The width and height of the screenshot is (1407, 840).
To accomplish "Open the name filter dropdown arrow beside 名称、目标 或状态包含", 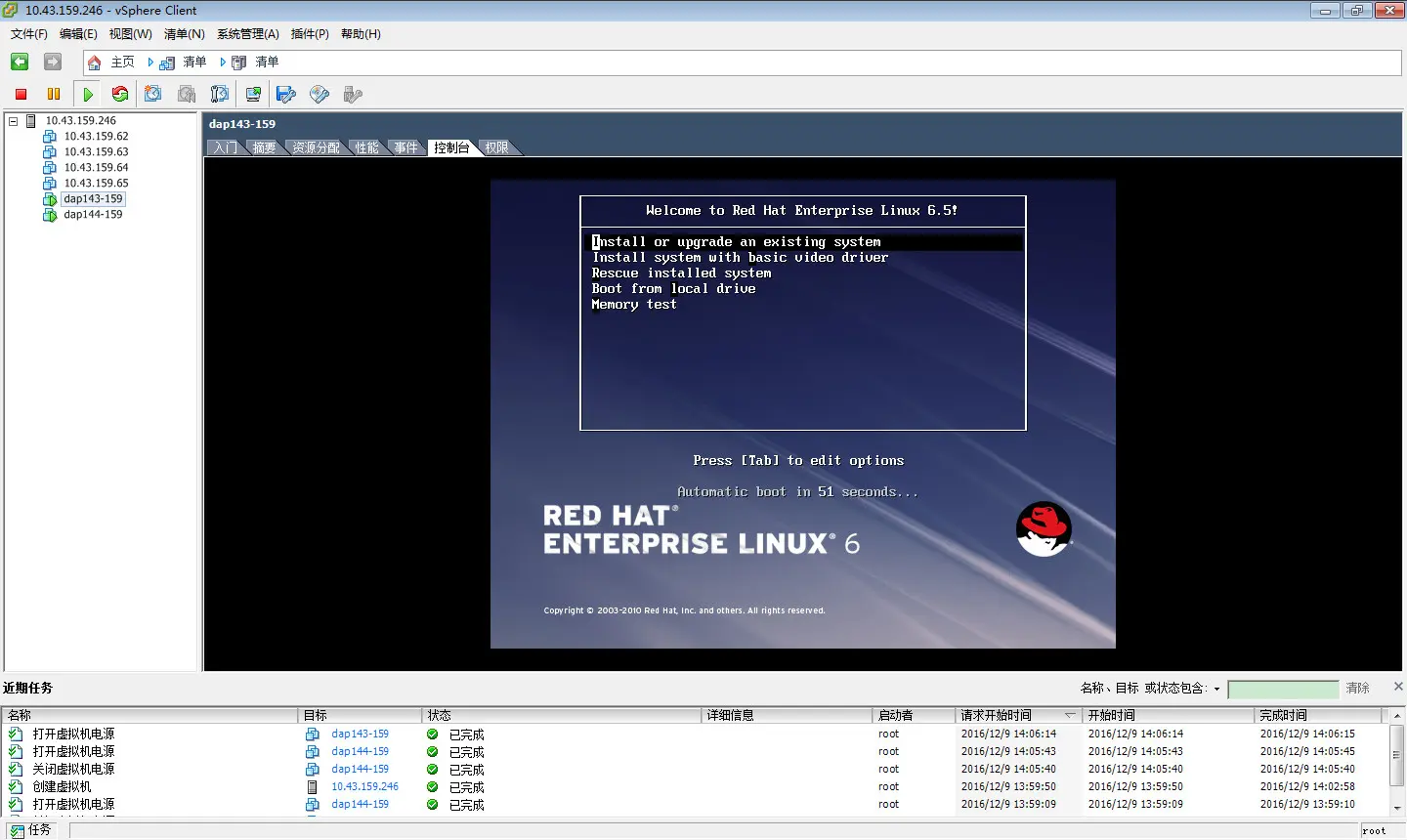I will (x=1216, y=689).
